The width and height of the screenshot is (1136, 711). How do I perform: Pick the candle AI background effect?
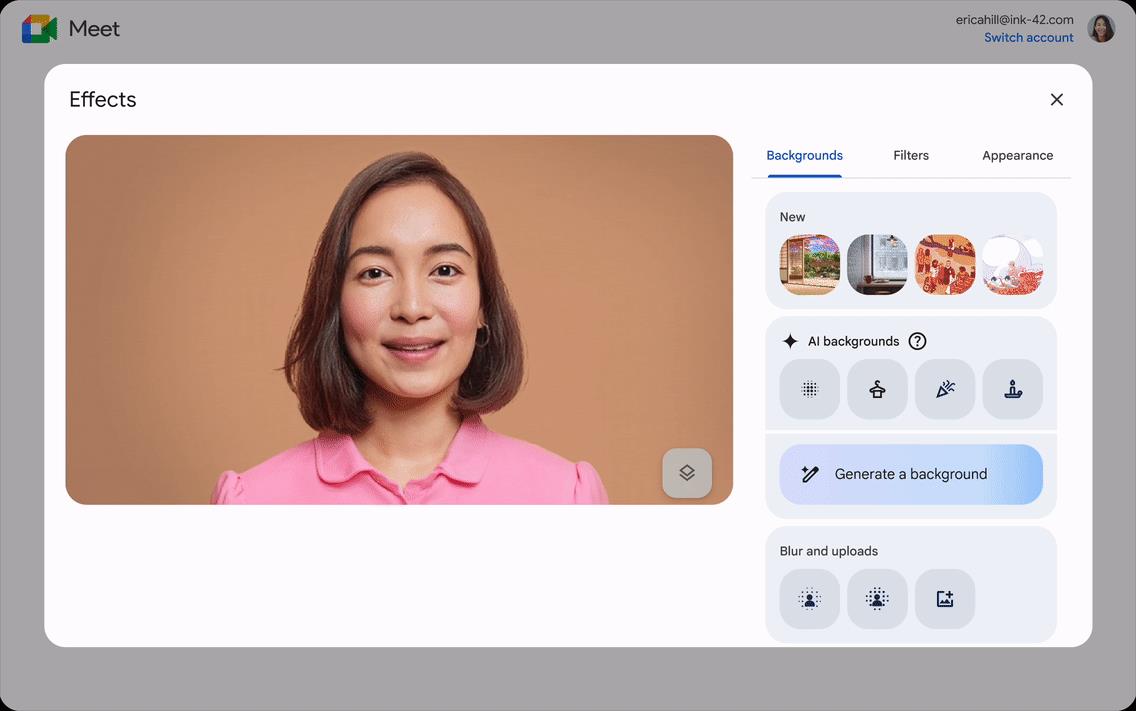coord(1013,390)
